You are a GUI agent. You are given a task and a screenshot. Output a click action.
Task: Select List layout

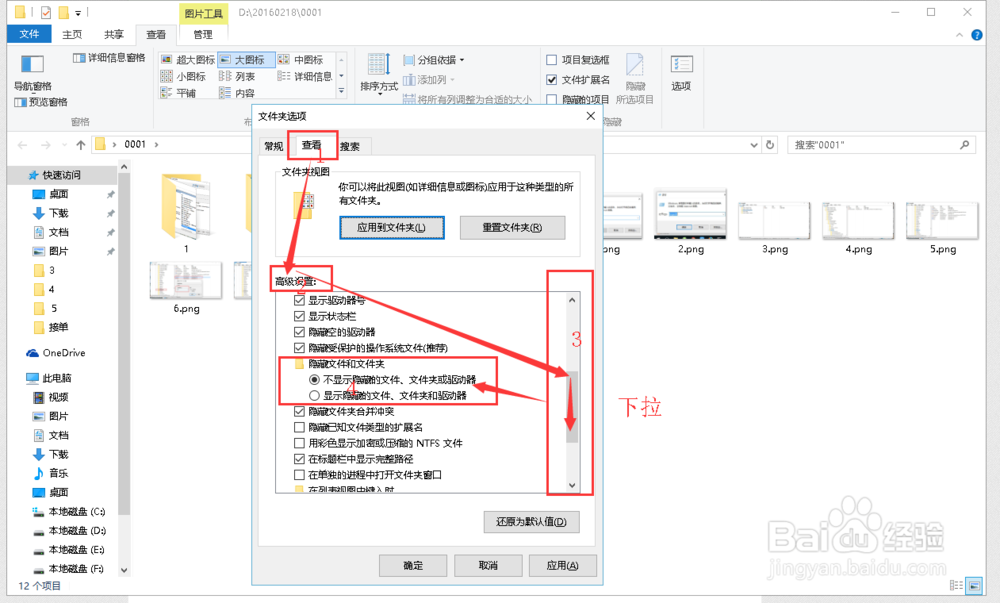coord(237,76)
